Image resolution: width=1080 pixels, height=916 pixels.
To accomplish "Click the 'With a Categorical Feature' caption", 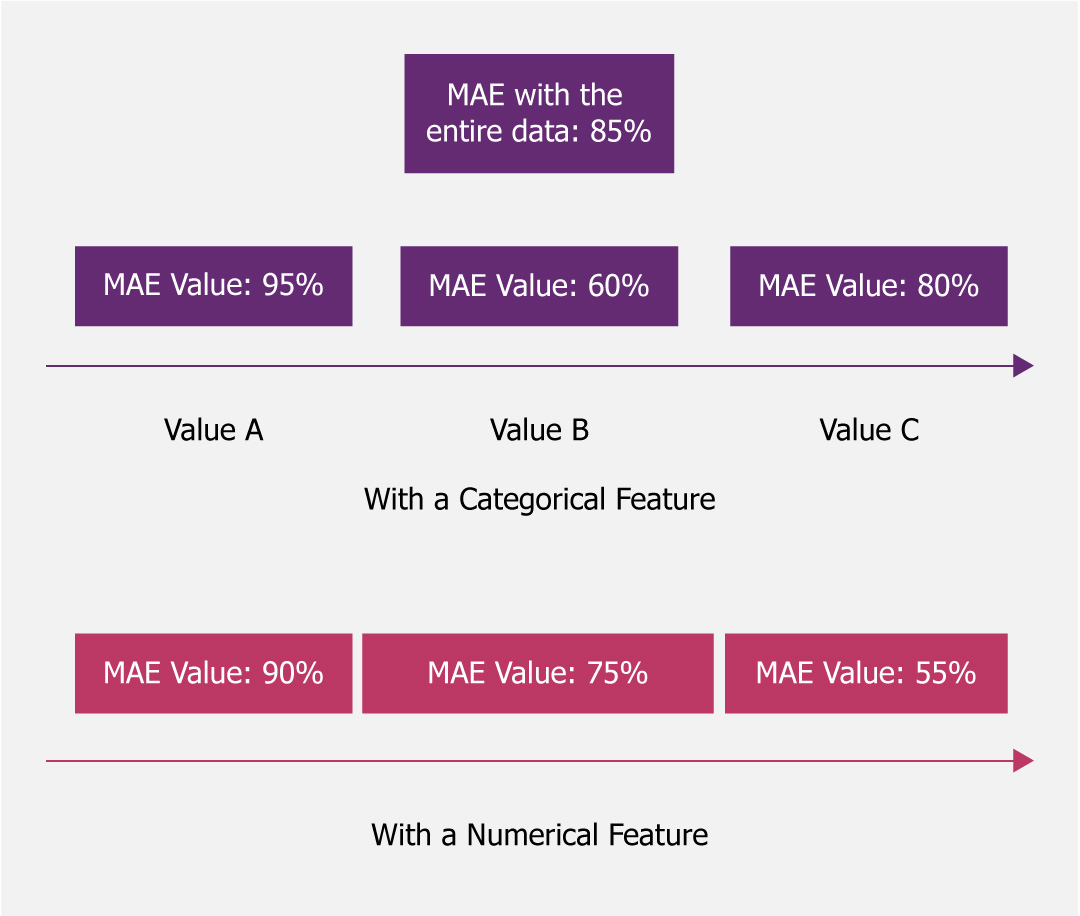I will click(x=539, y=499).
